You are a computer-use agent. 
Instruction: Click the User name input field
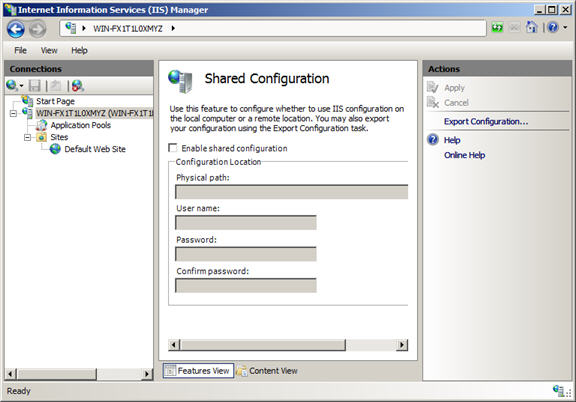246,223
